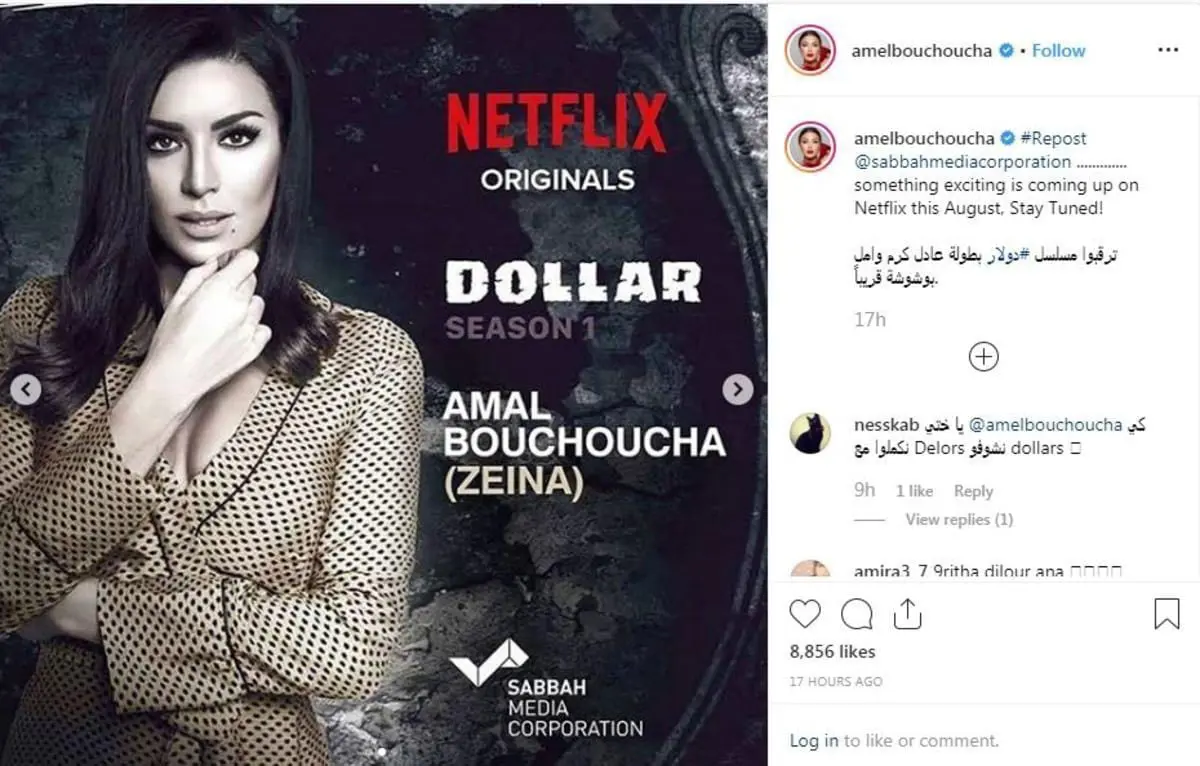Screen dimensions: 1200x766
Task: Expand View replies (1) under nesskab
Action: [958, 519]
